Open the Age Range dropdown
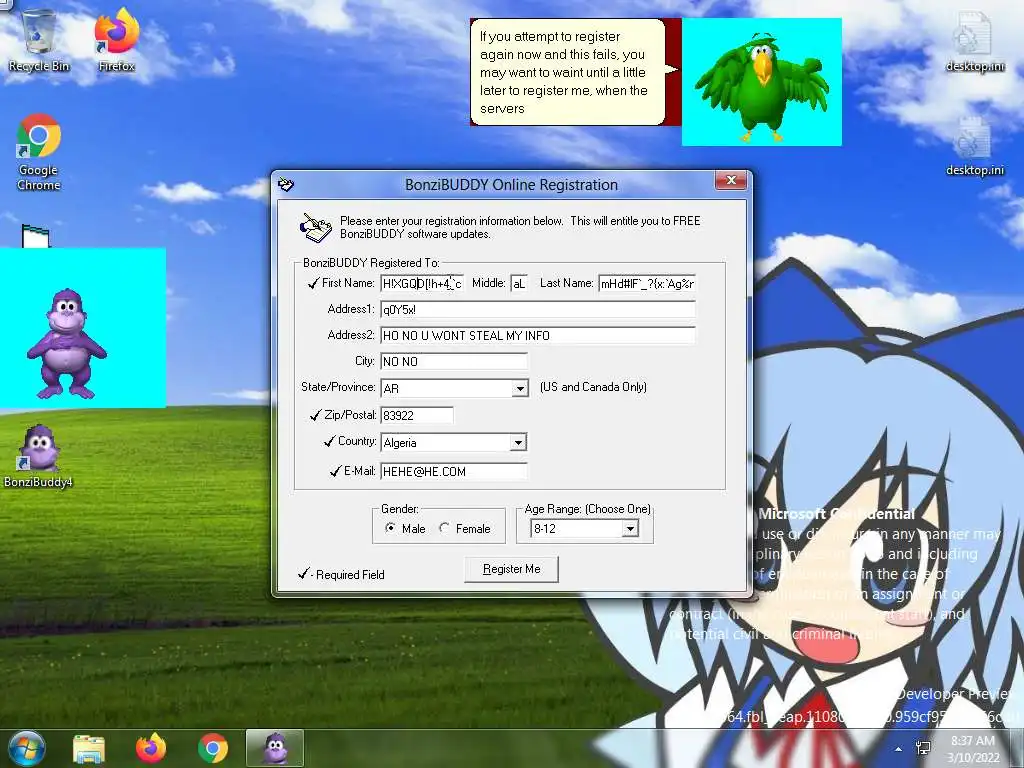The width and height of the screenshot is (1024, 768). click(x=630, y=529)
